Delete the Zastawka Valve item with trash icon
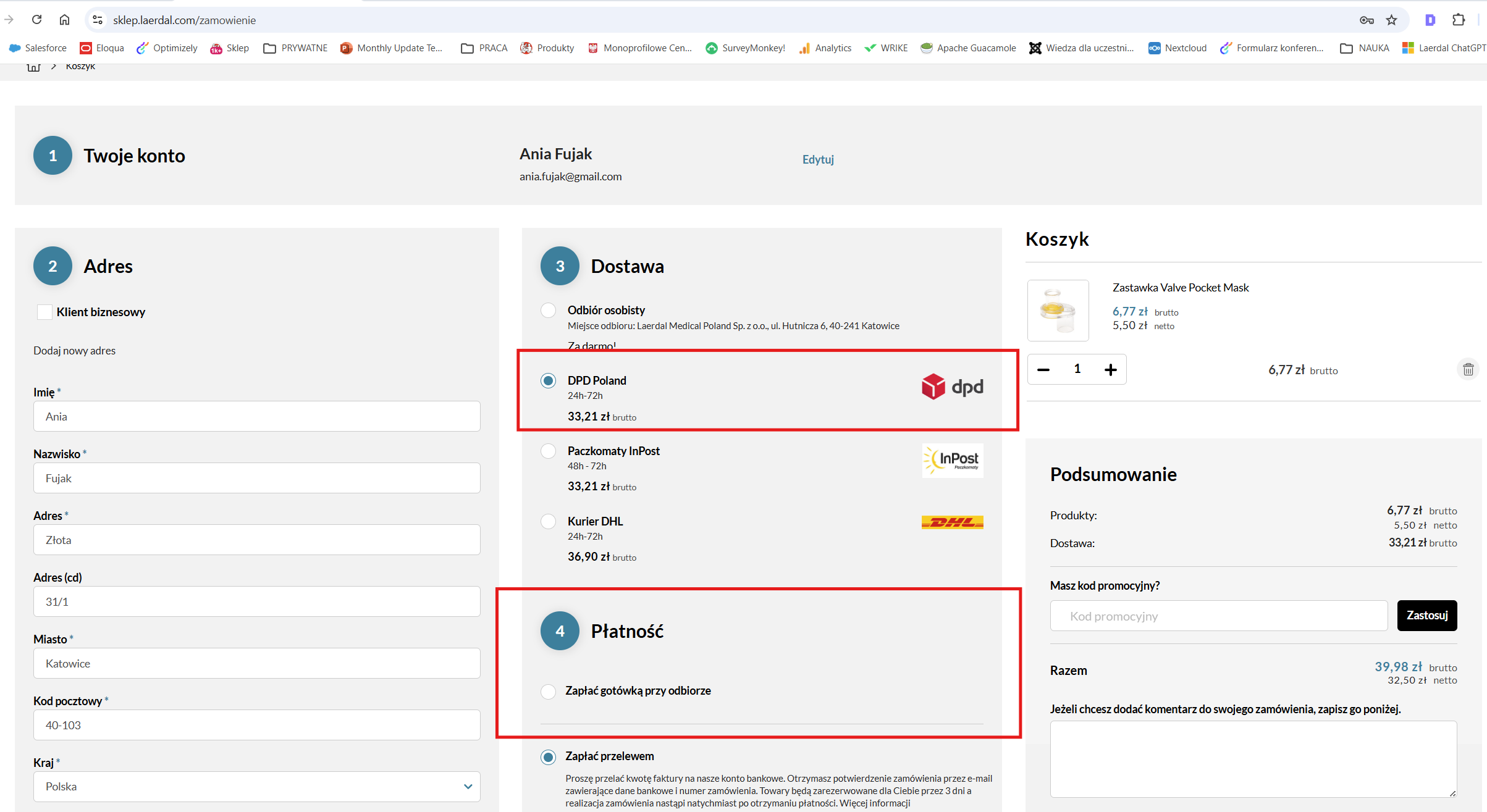 coord(1468,369)
